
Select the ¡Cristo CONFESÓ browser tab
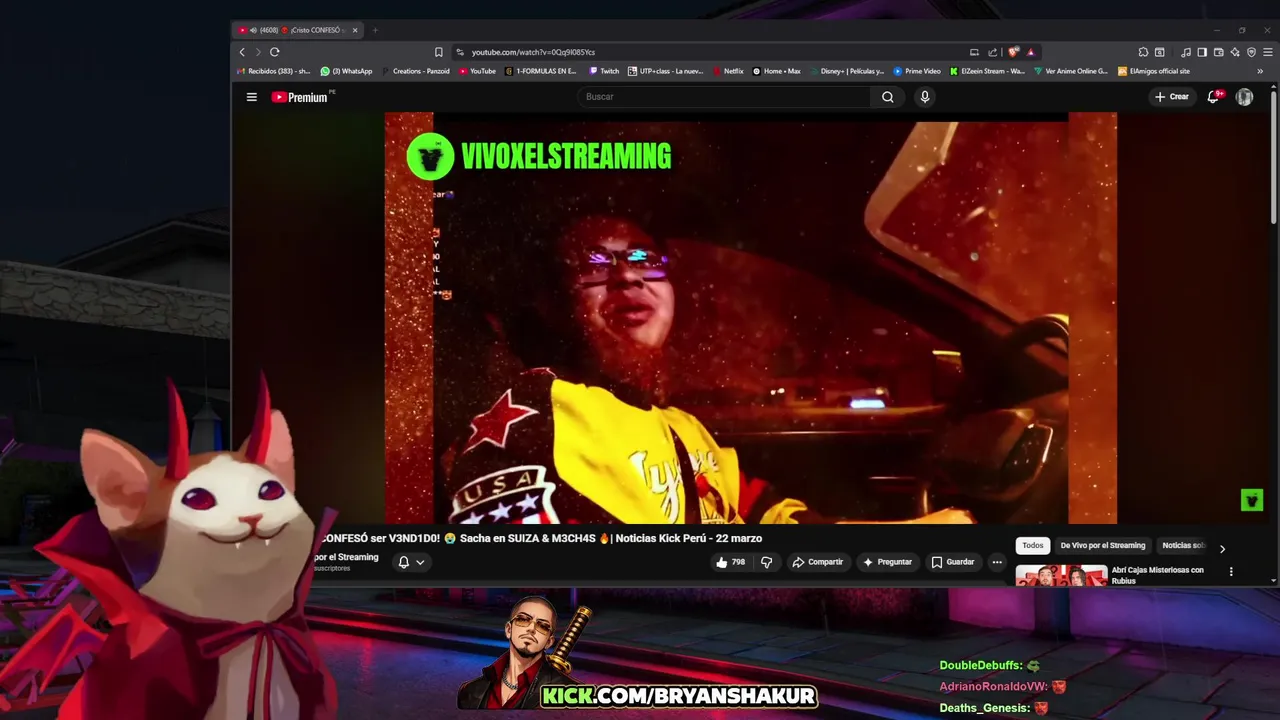click(x=298, y=30)
